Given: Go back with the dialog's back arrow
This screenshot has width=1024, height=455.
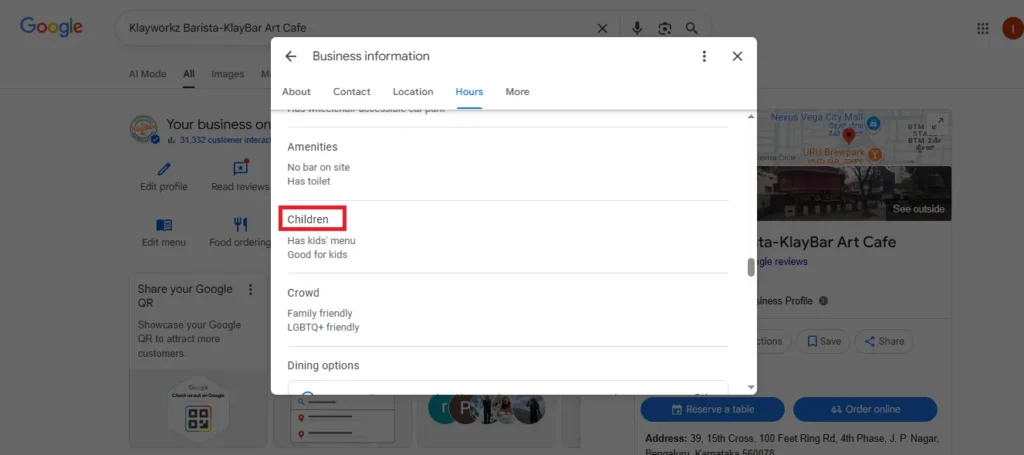Looking at the screenshot, I should click(291, 56).
